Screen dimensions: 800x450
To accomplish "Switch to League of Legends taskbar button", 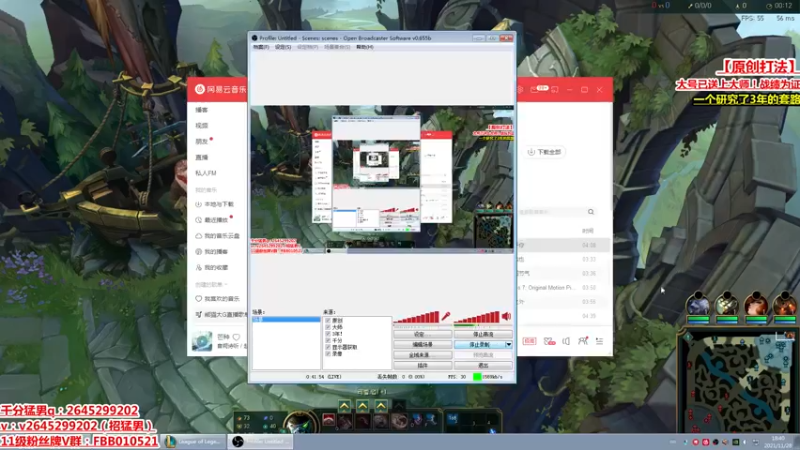I will 194,441.
